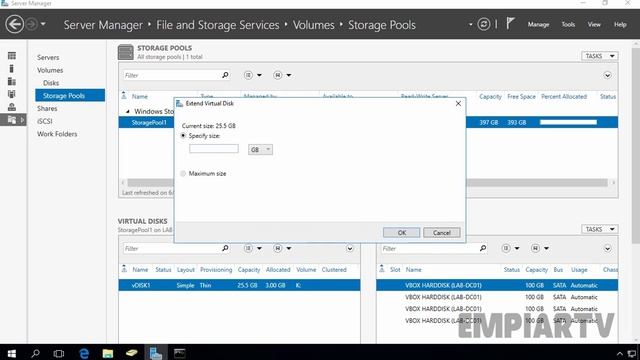640x360 pixels.
Task: Select Shares in the side navigation
Action: pyautogui.click(x=47, y=109)
